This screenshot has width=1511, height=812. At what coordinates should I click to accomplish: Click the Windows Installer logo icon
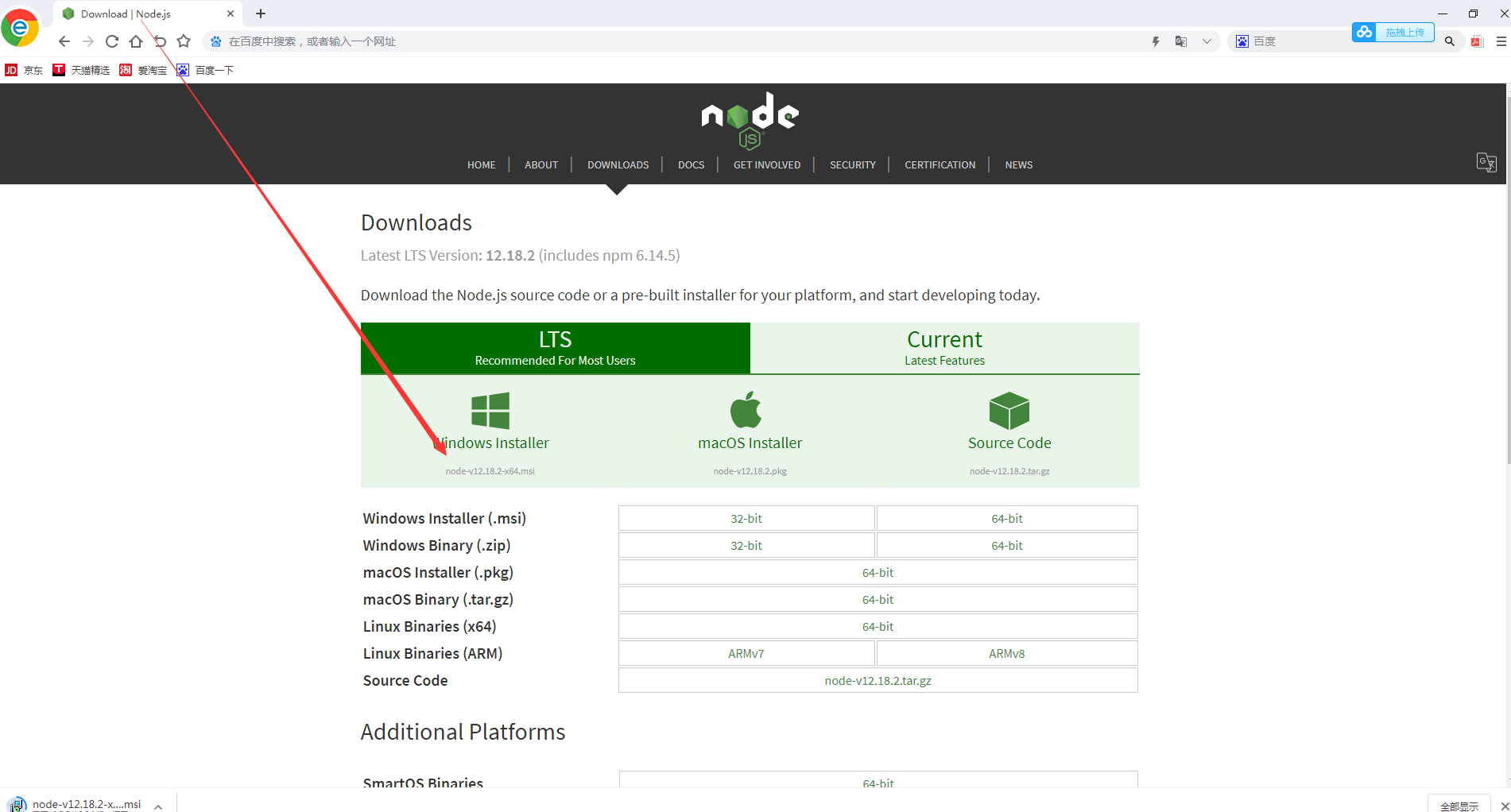[x=490, y=410]
